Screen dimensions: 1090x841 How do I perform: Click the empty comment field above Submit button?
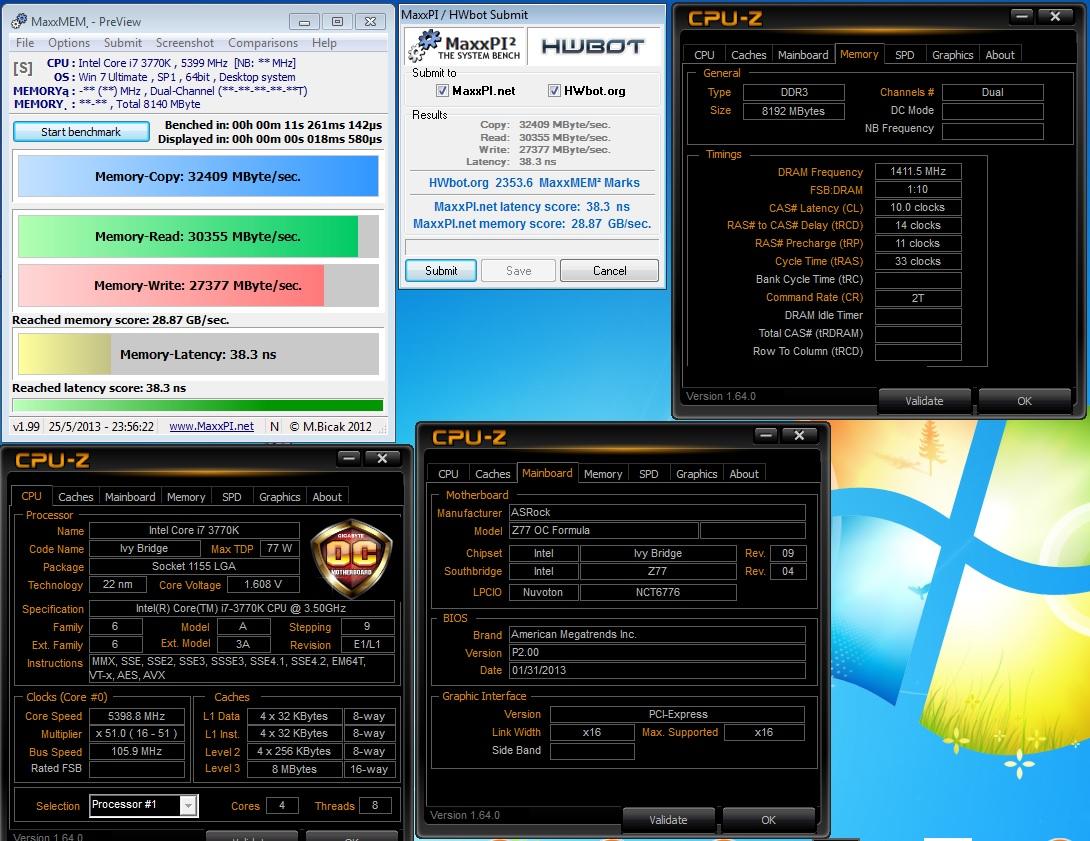(x=532, y=247)
